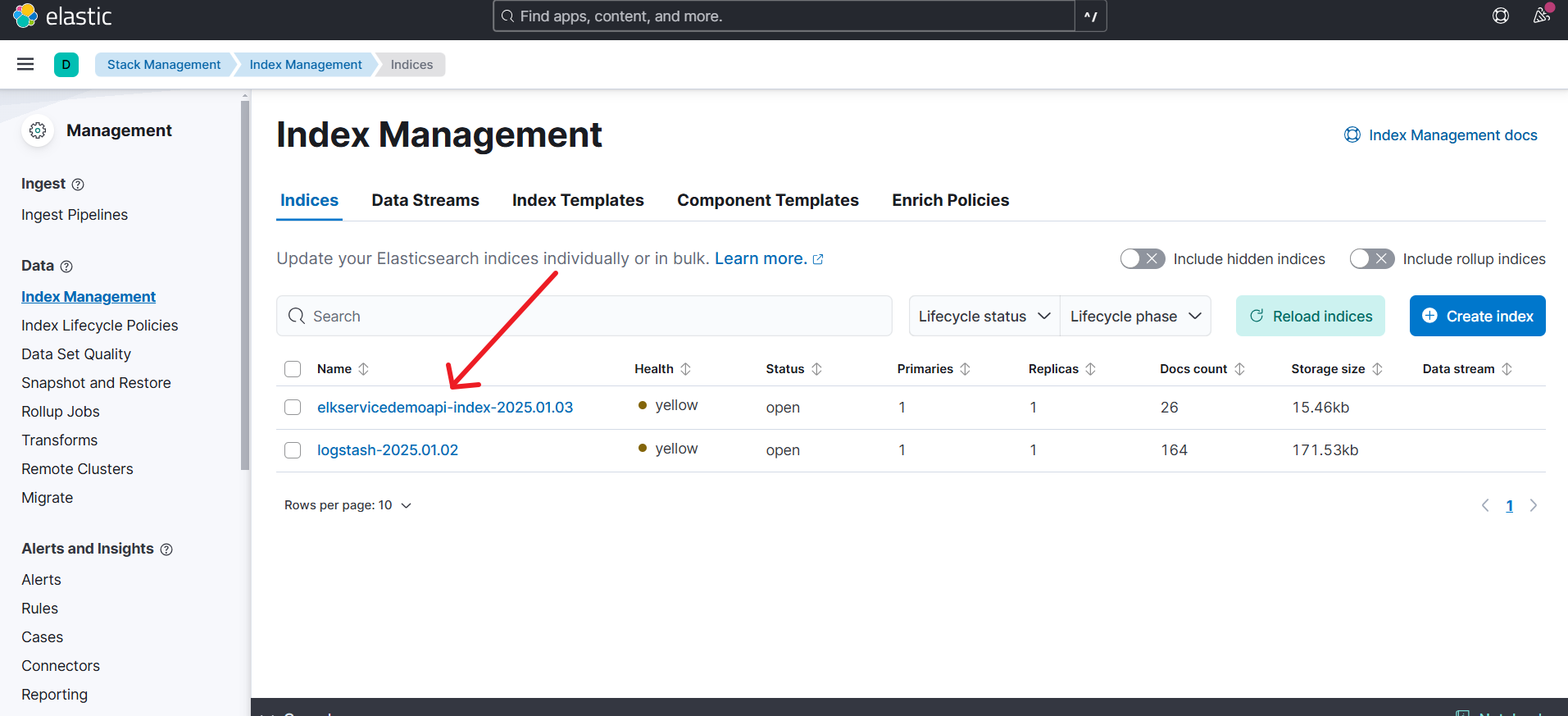Switch to the Data Streams tab
The image size is (1568, 716).
point(425,200)
